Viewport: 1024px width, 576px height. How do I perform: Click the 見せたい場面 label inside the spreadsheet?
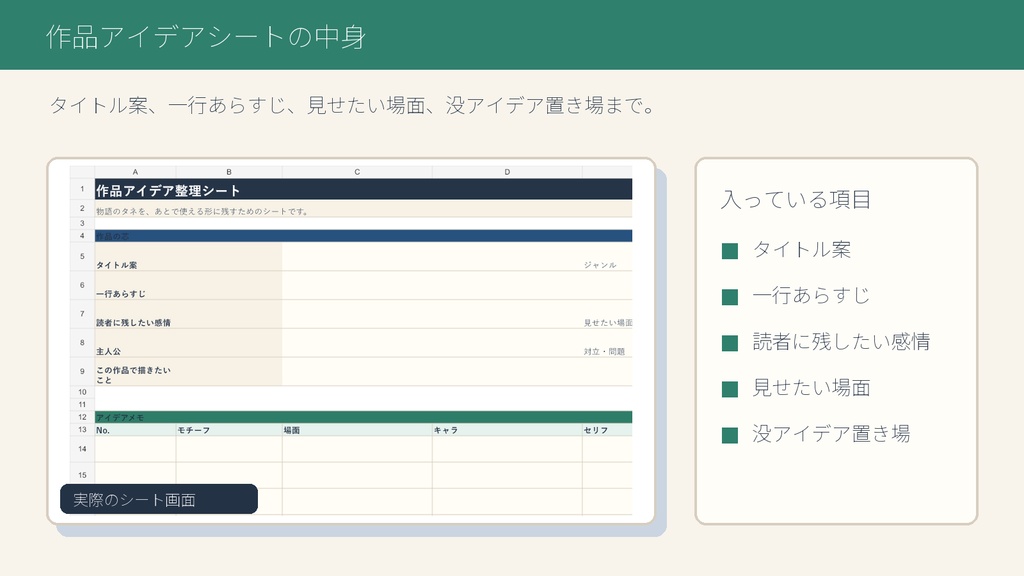(x=607, y=323)
